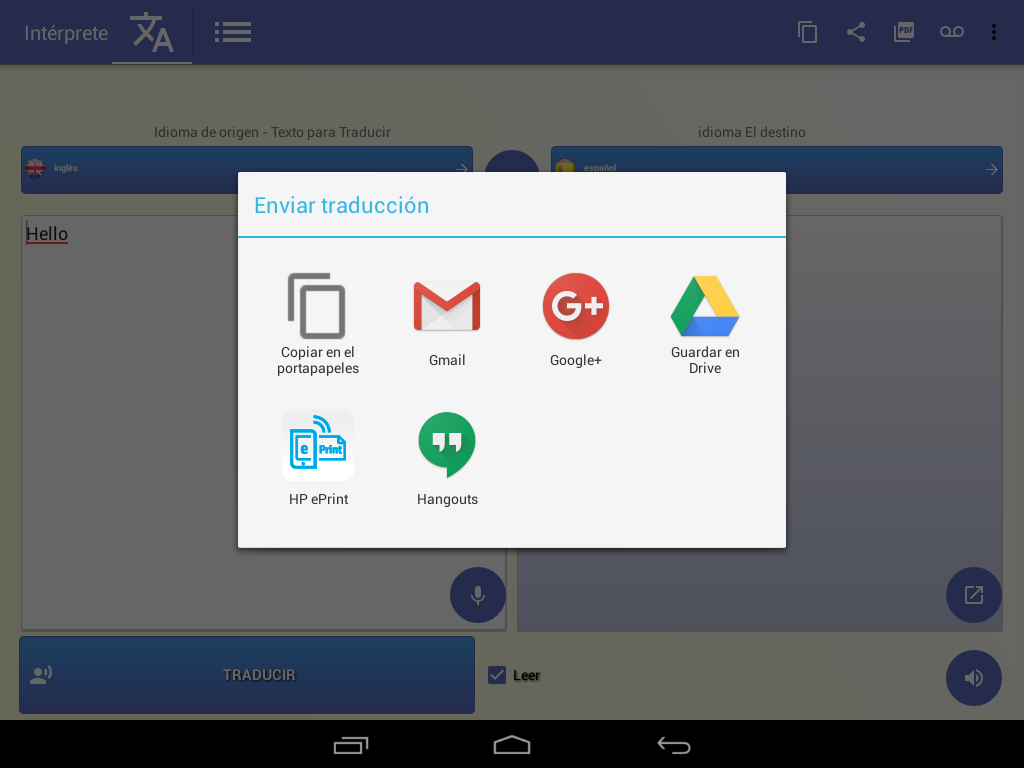Choose Copiar en el portapapeles option
Viewport: 1024px width, 768px height.
[x=317, y=324]
